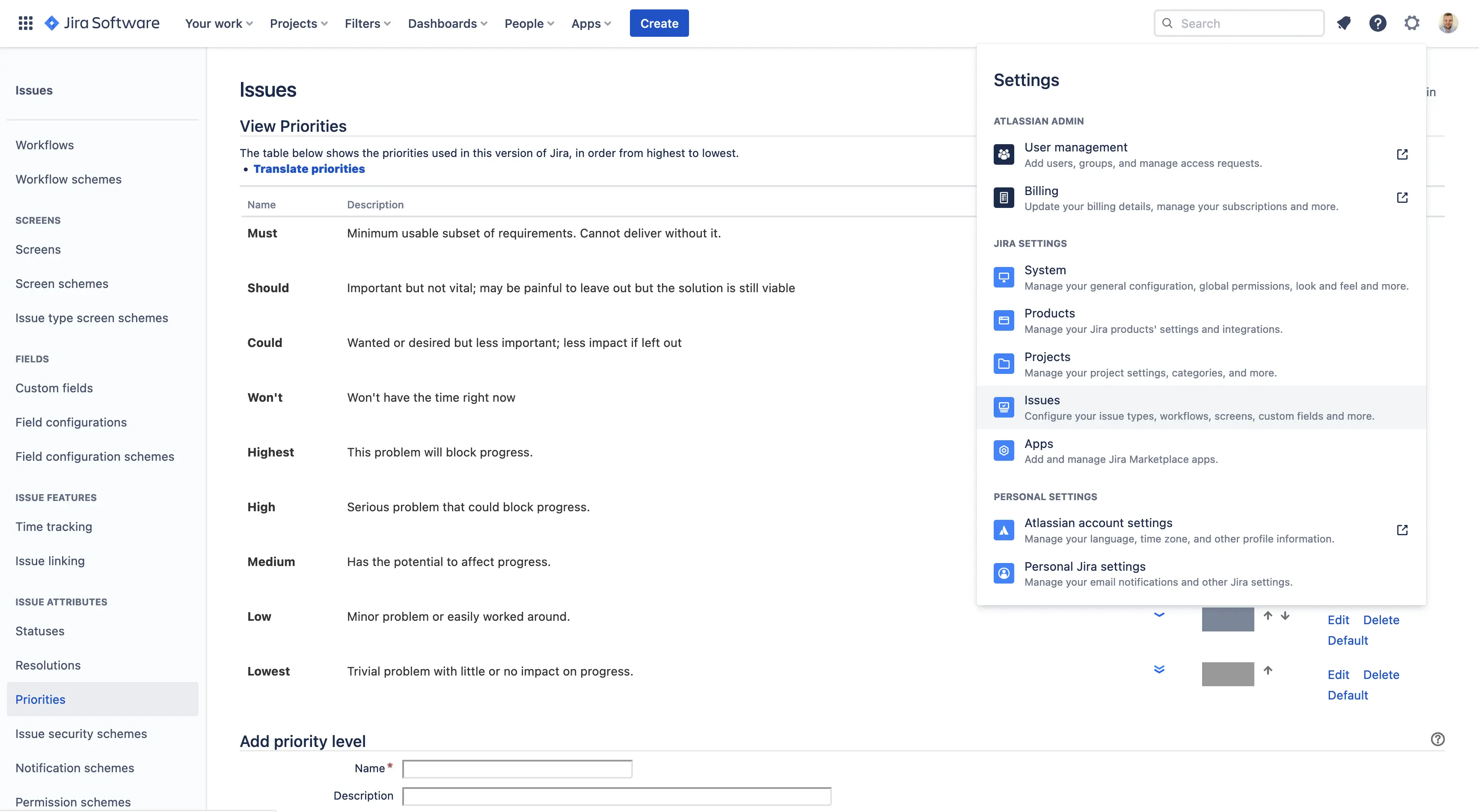Expand the Filters dropdown
The image size is (1479, 812).
click(368, 24)
